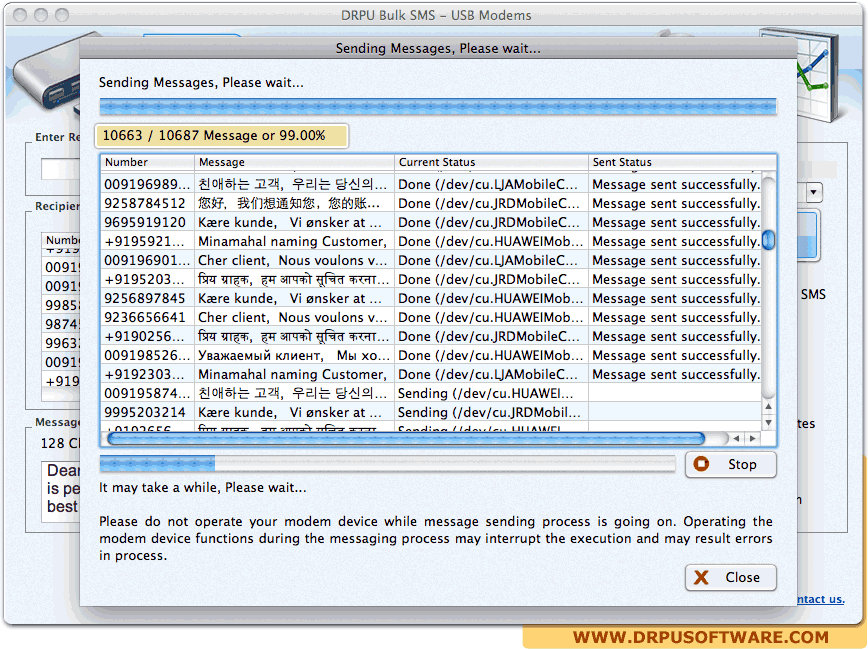The image size is (868, 649).
Task: Select the row with number 9995203214
Action: [431, 412]
